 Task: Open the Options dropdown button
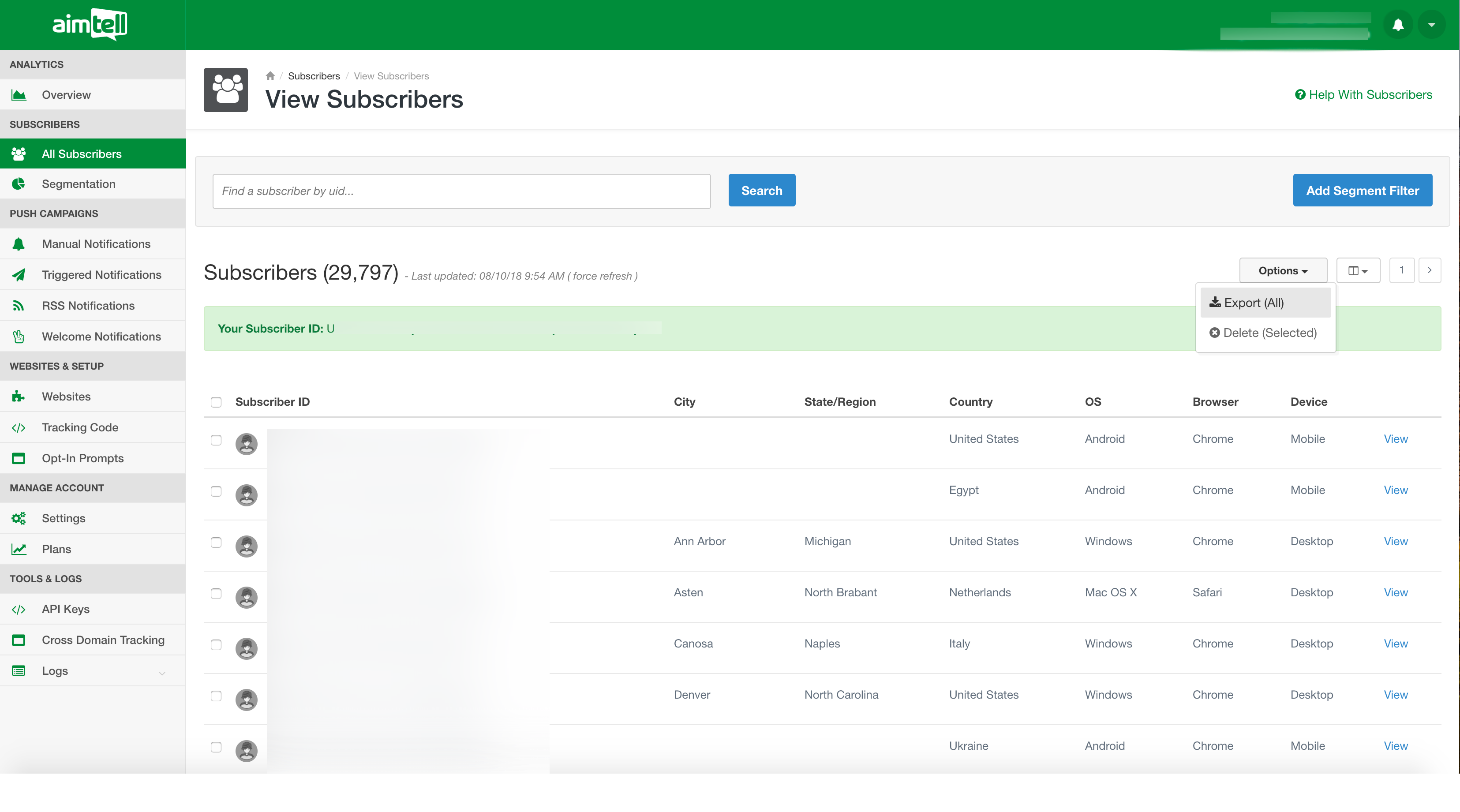[x=1283, y=271]
